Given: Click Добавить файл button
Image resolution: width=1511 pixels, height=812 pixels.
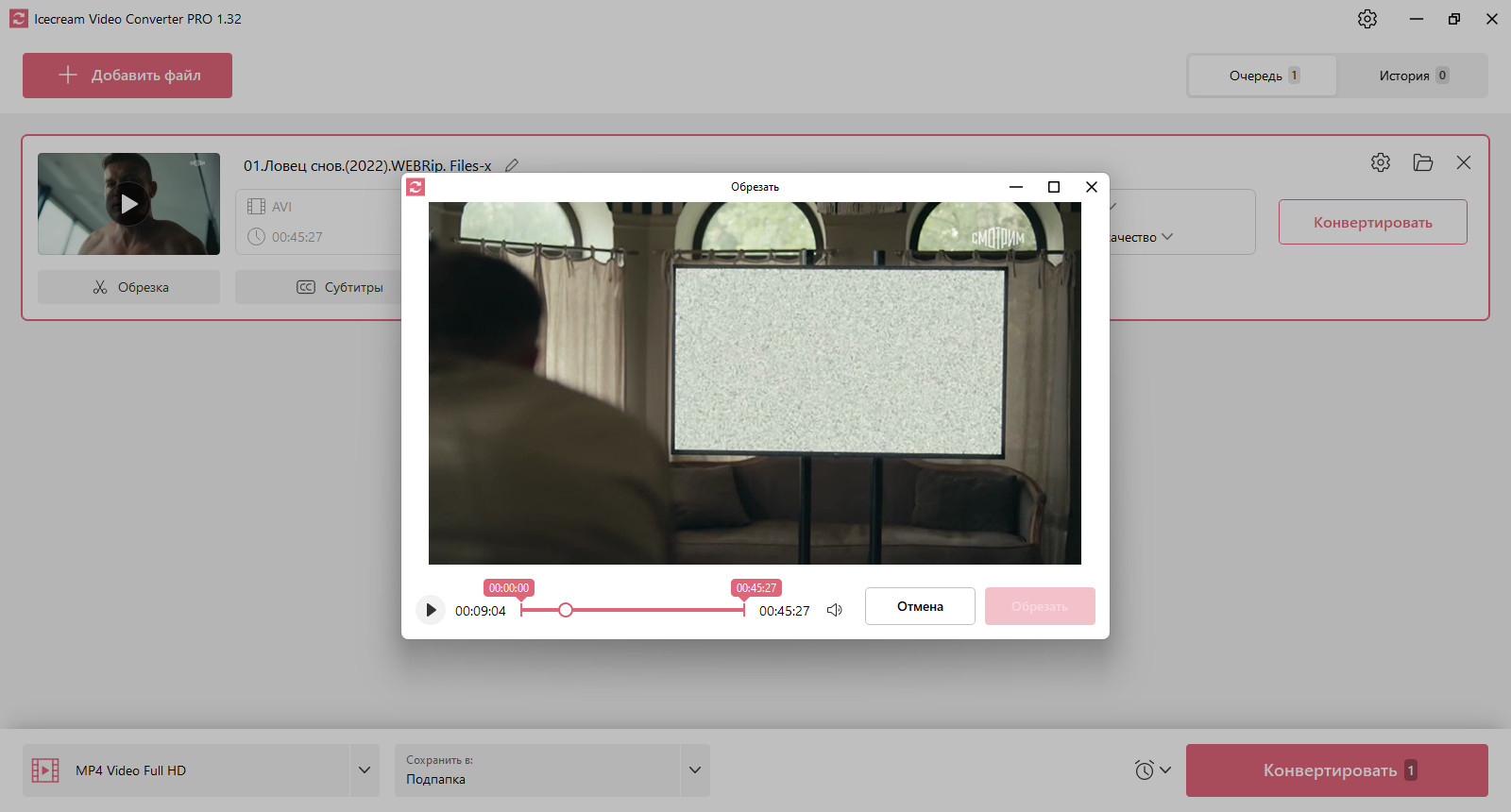Looking at the screenshot, I should point(127,76).
